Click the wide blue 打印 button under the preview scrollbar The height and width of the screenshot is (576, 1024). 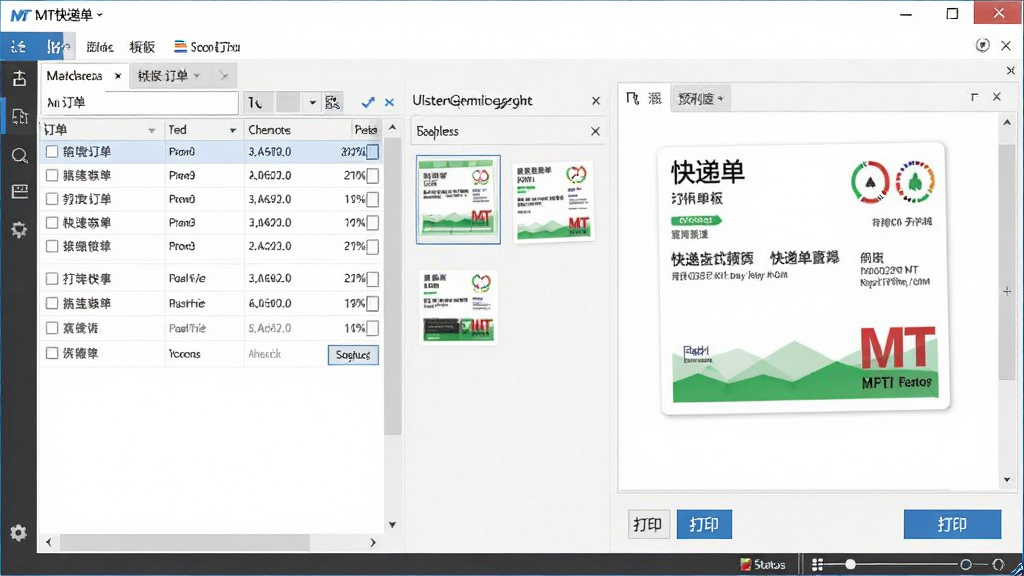(952, 524)
